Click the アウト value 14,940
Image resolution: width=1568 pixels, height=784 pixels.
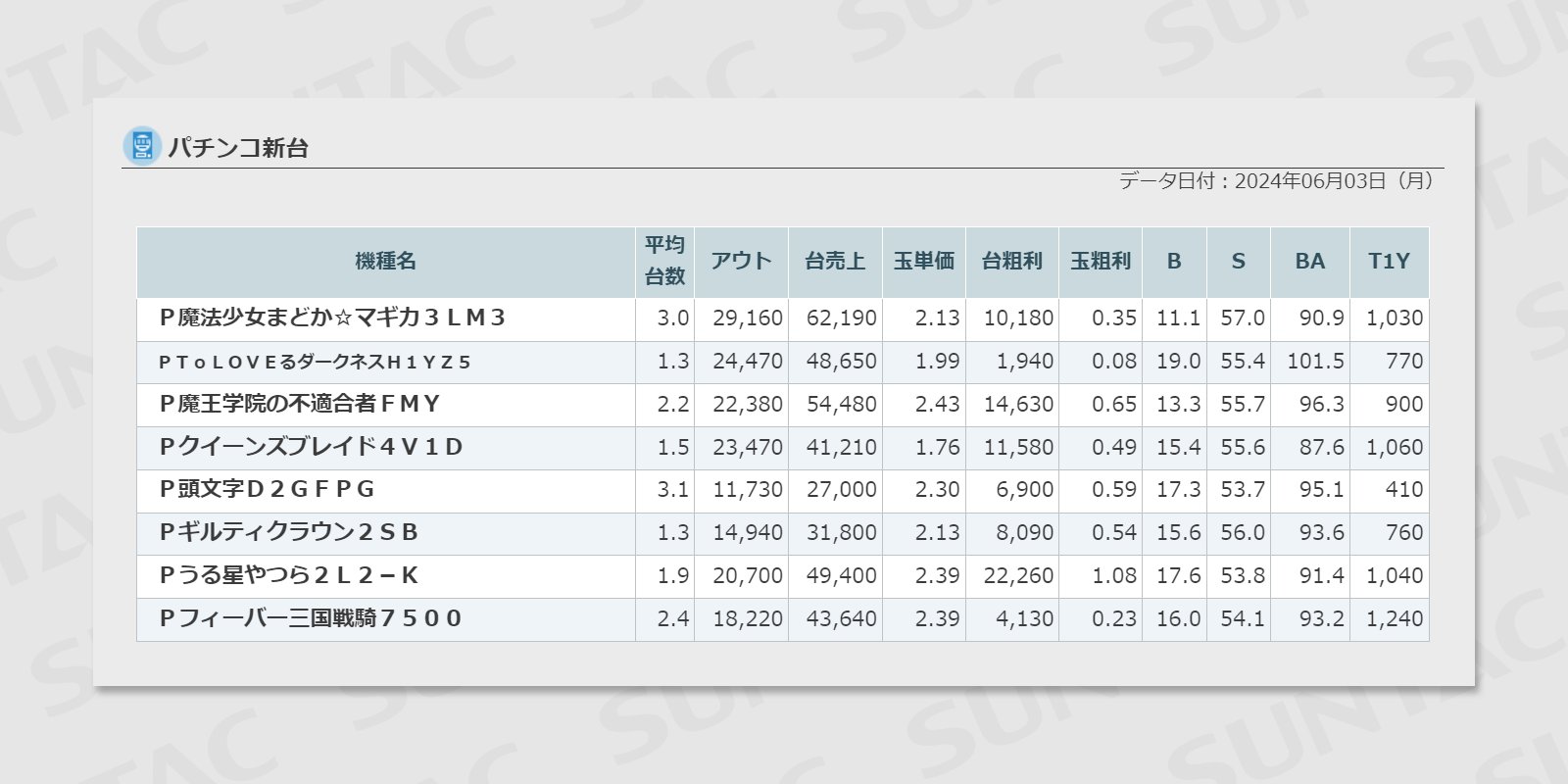[748, 532]
